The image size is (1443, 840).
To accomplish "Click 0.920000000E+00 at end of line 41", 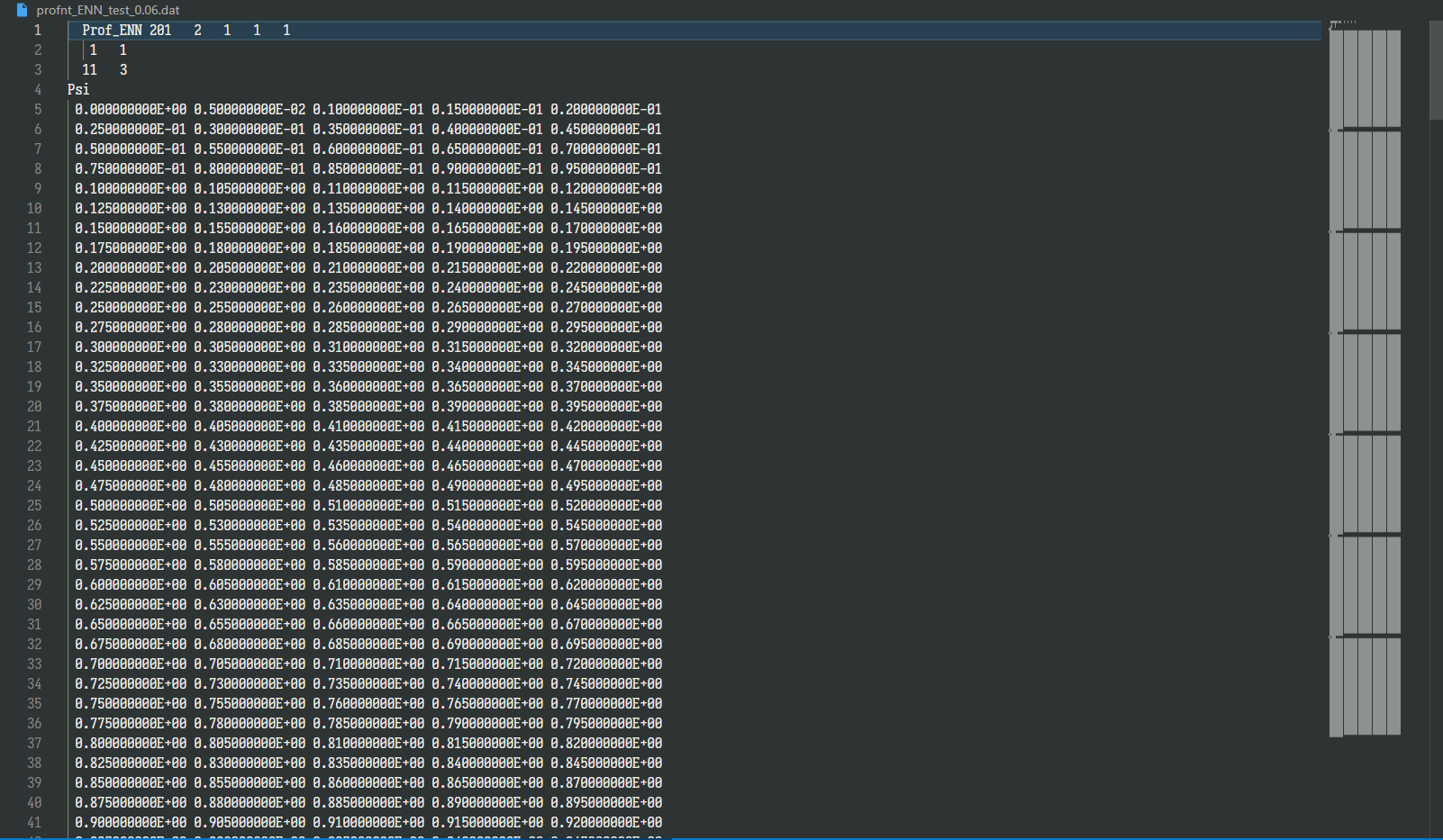I will point(606,823).
